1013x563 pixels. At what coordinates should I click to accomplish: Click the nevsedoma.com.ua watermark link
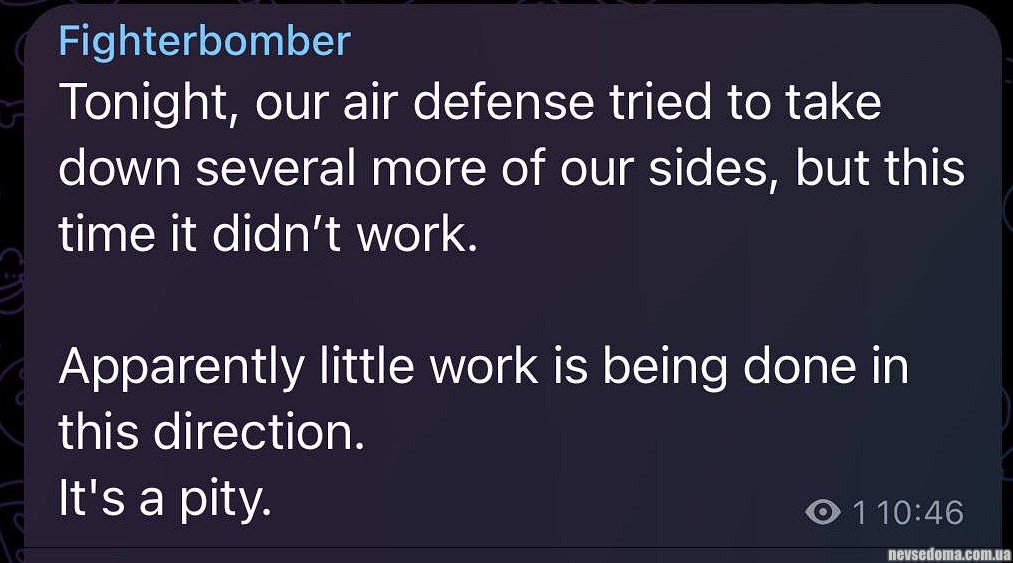pos(949,553)
